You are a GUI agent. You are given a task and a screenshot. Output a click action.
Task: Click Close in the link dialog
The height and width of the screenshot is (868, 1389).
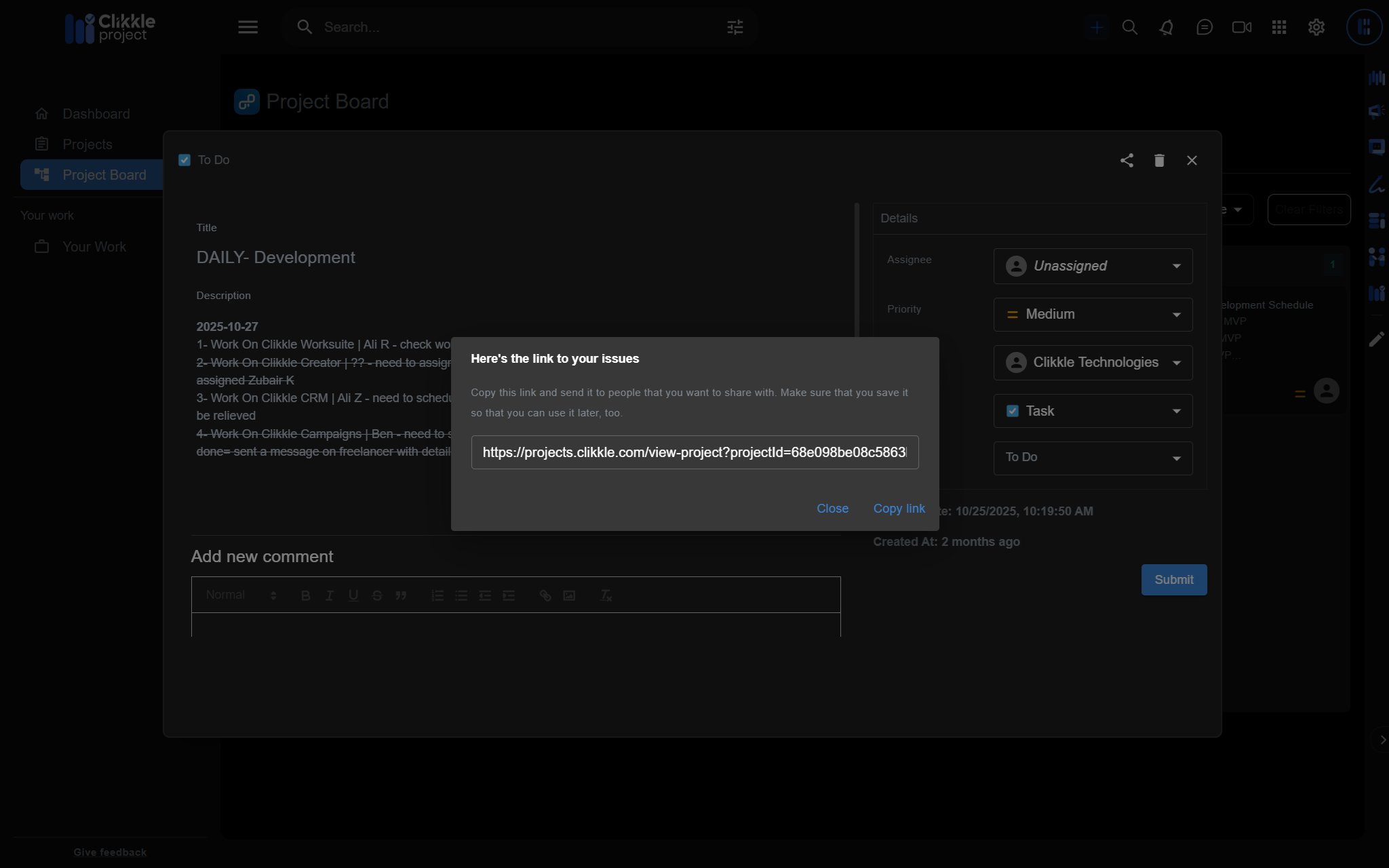(x=832, y=509)
